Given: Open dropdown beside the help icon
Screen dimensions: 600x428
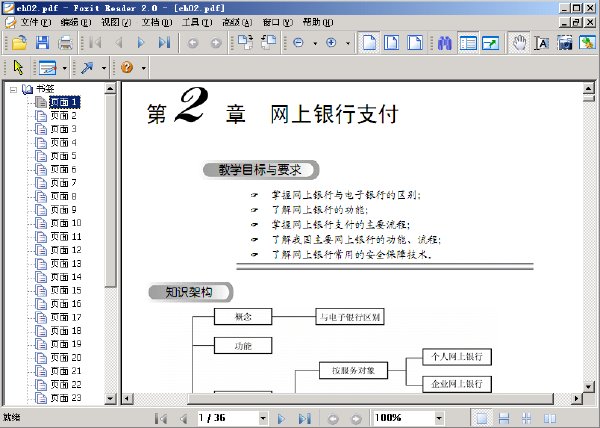Looking at the screenshot, I should click(144, 68).
